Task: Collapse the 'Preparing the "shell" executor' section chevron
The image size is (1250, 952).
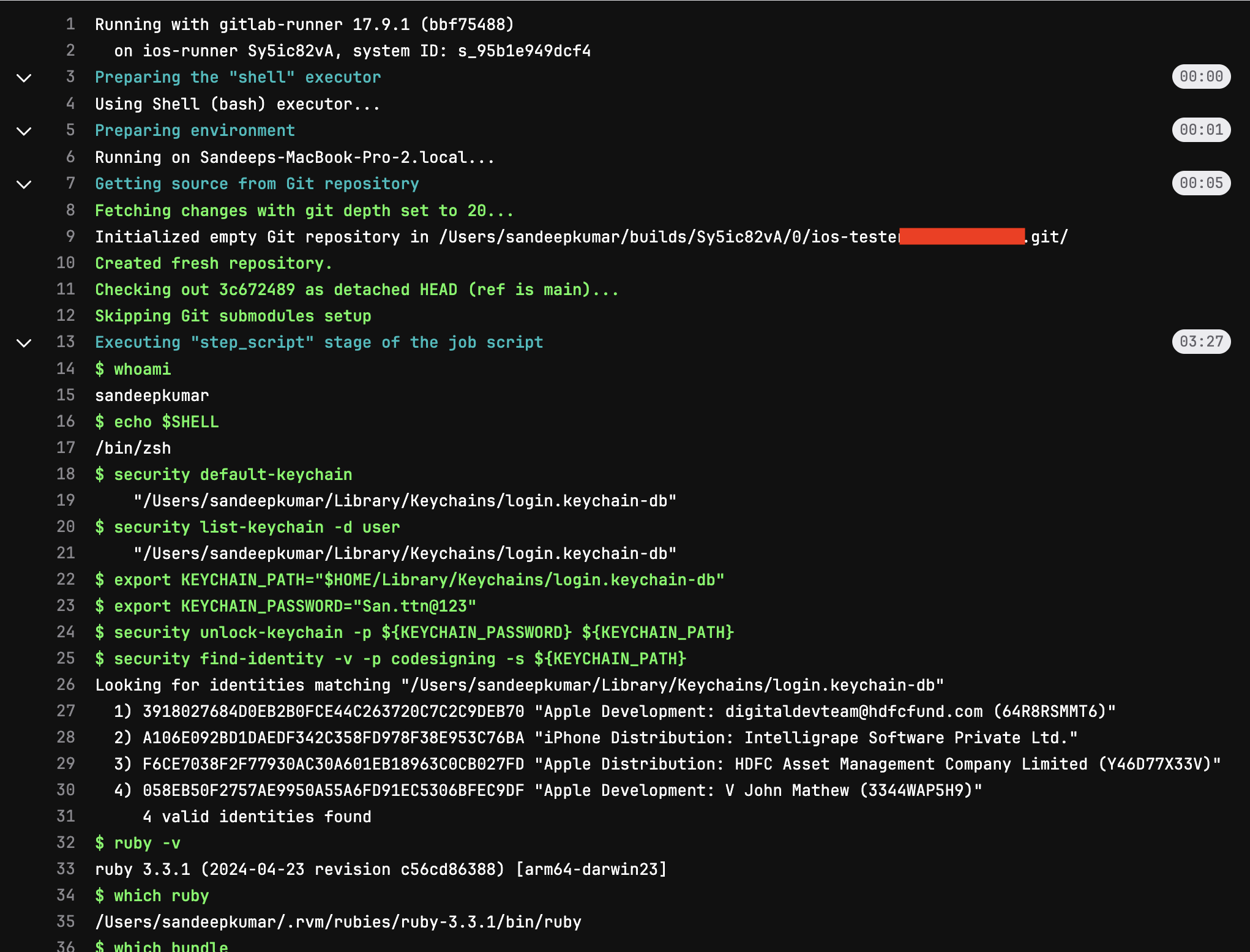Action: click(24, 78)
